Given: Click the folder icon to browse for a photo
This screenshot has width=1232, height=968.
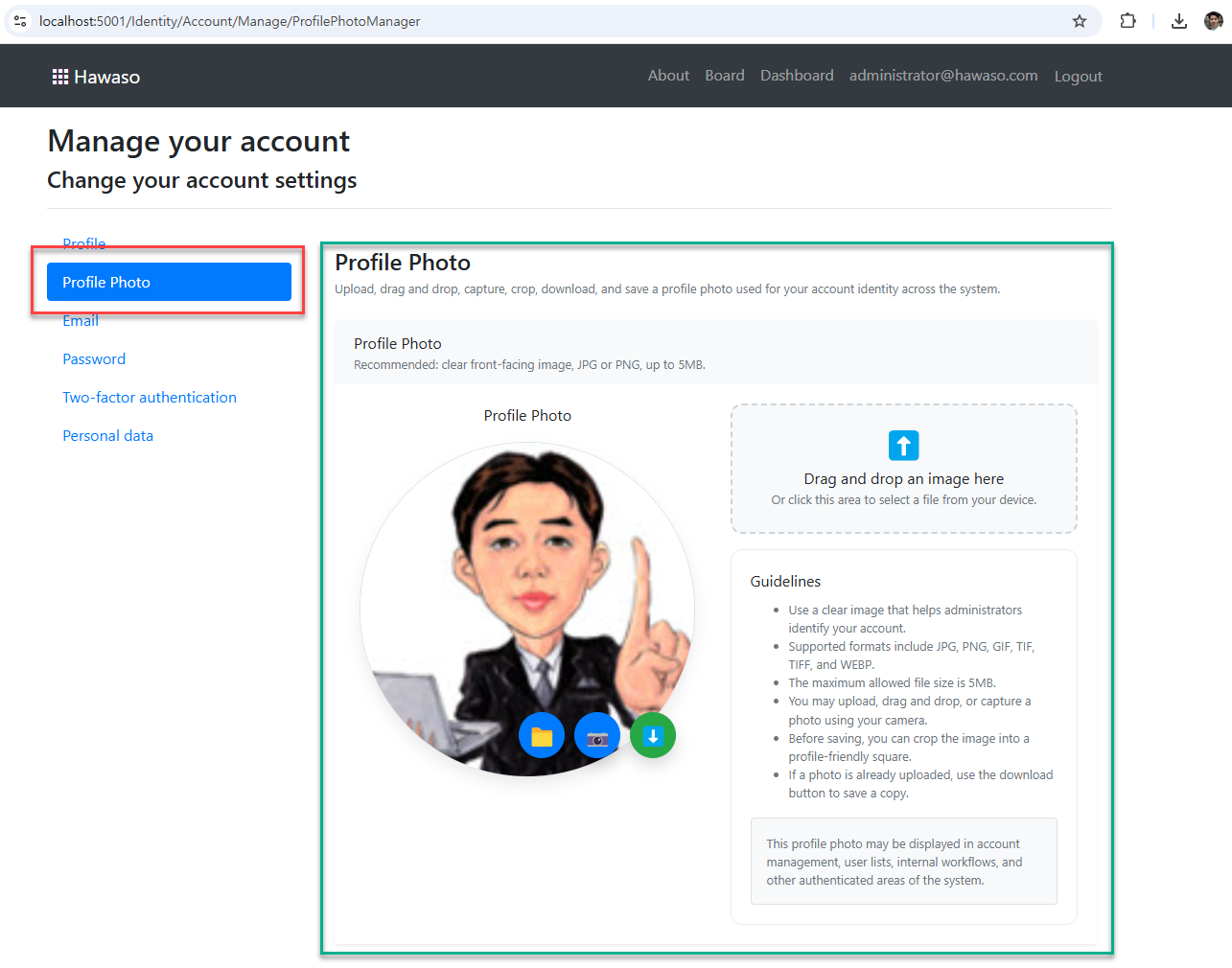Looking at the screenshot, I should pos(542,736).
